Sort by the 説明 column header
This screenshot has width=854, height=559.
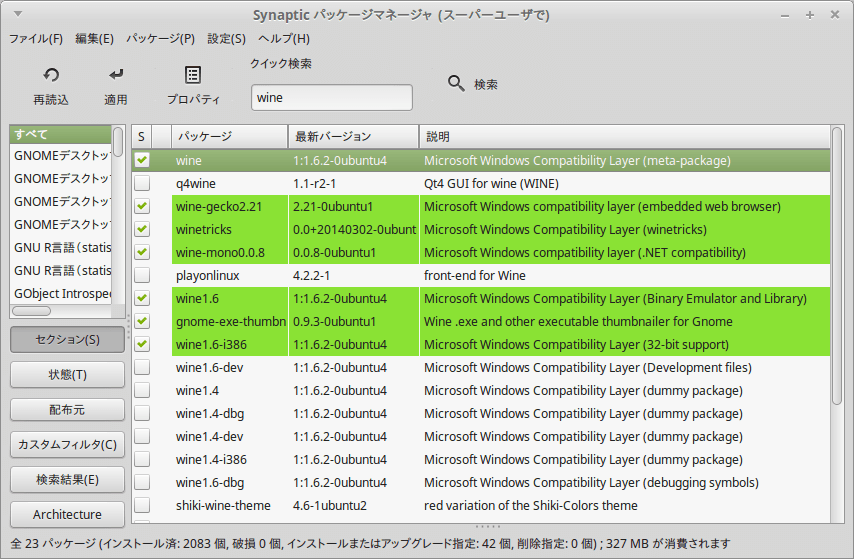pos(624,136)
